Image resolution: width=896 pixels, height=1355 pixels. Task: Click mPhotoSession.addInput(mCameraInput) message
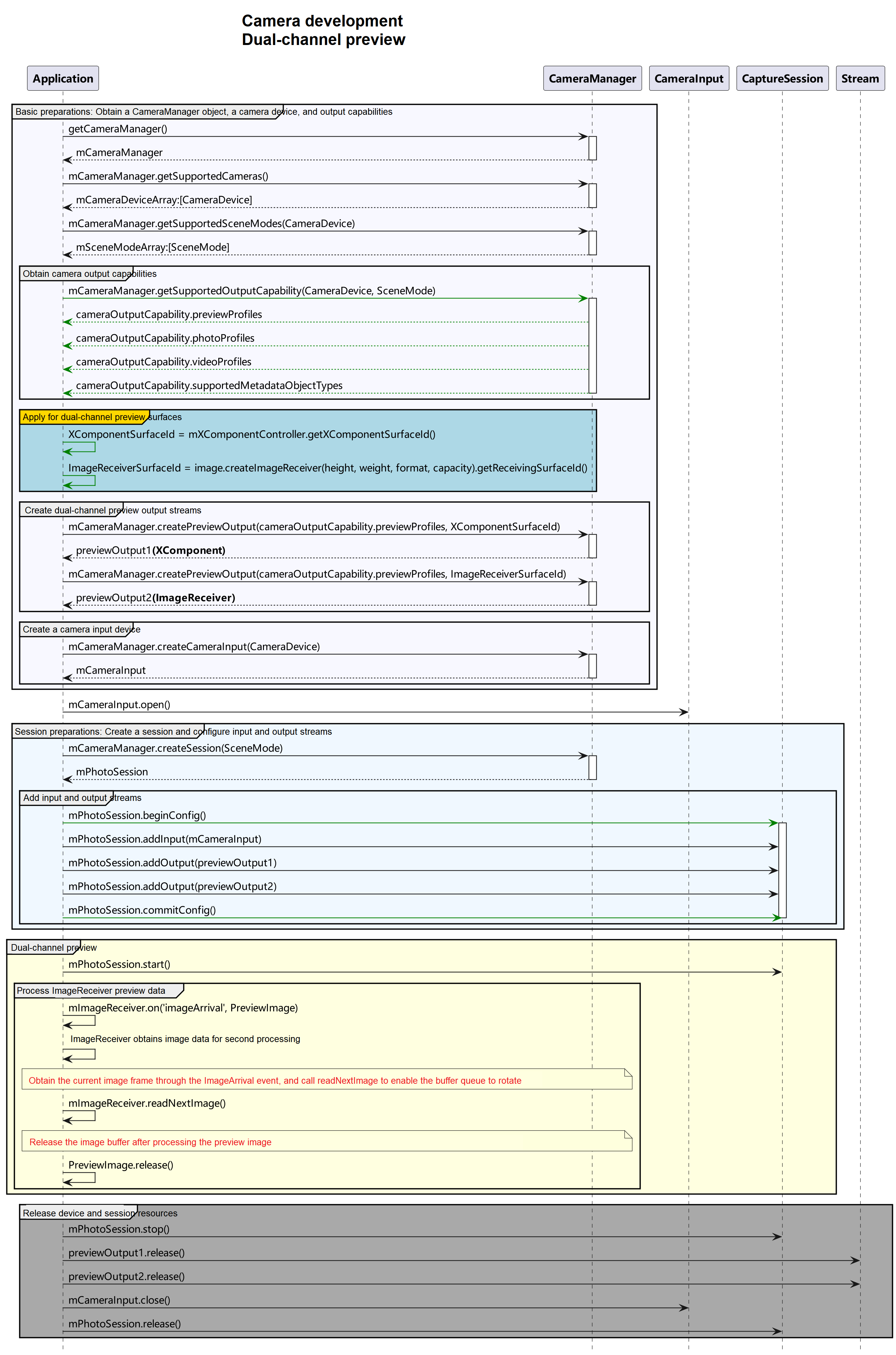[165, 840]
